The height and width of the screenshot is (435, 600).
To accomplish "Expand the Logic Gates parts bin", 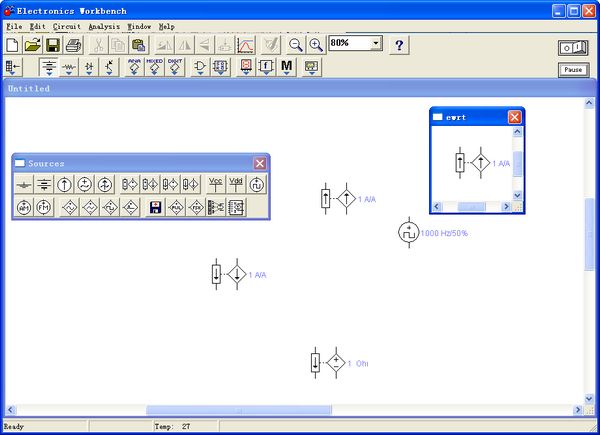I will pos(200,67).
